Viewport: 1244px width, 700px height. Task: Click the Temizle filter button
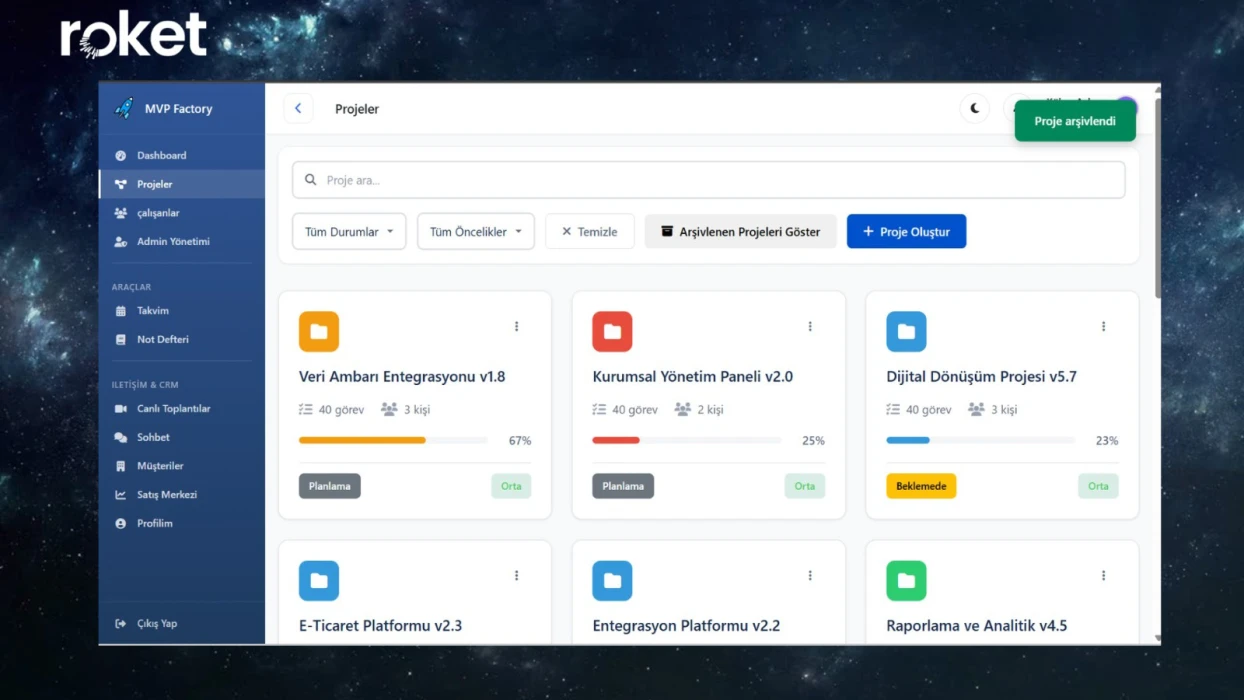(x=590, y=232)
